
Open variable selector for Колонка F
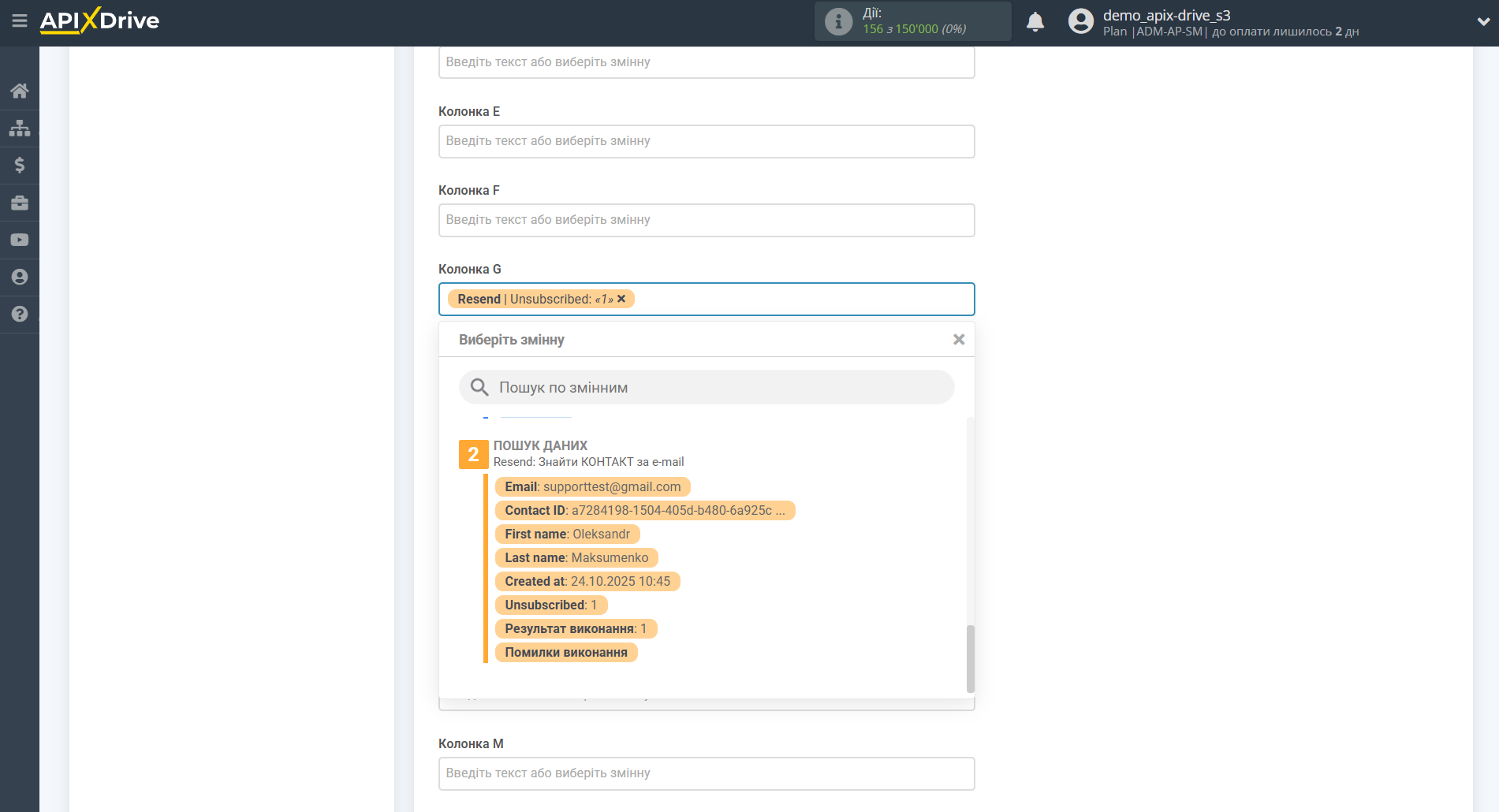click(706, 220)
